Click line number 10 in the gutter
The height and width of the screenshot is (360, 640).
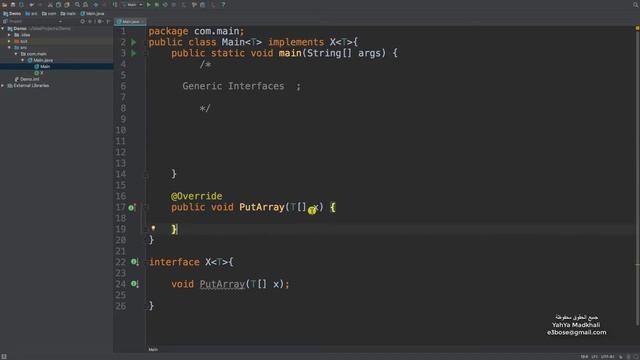pyautogui.click(x=121, y=130)
